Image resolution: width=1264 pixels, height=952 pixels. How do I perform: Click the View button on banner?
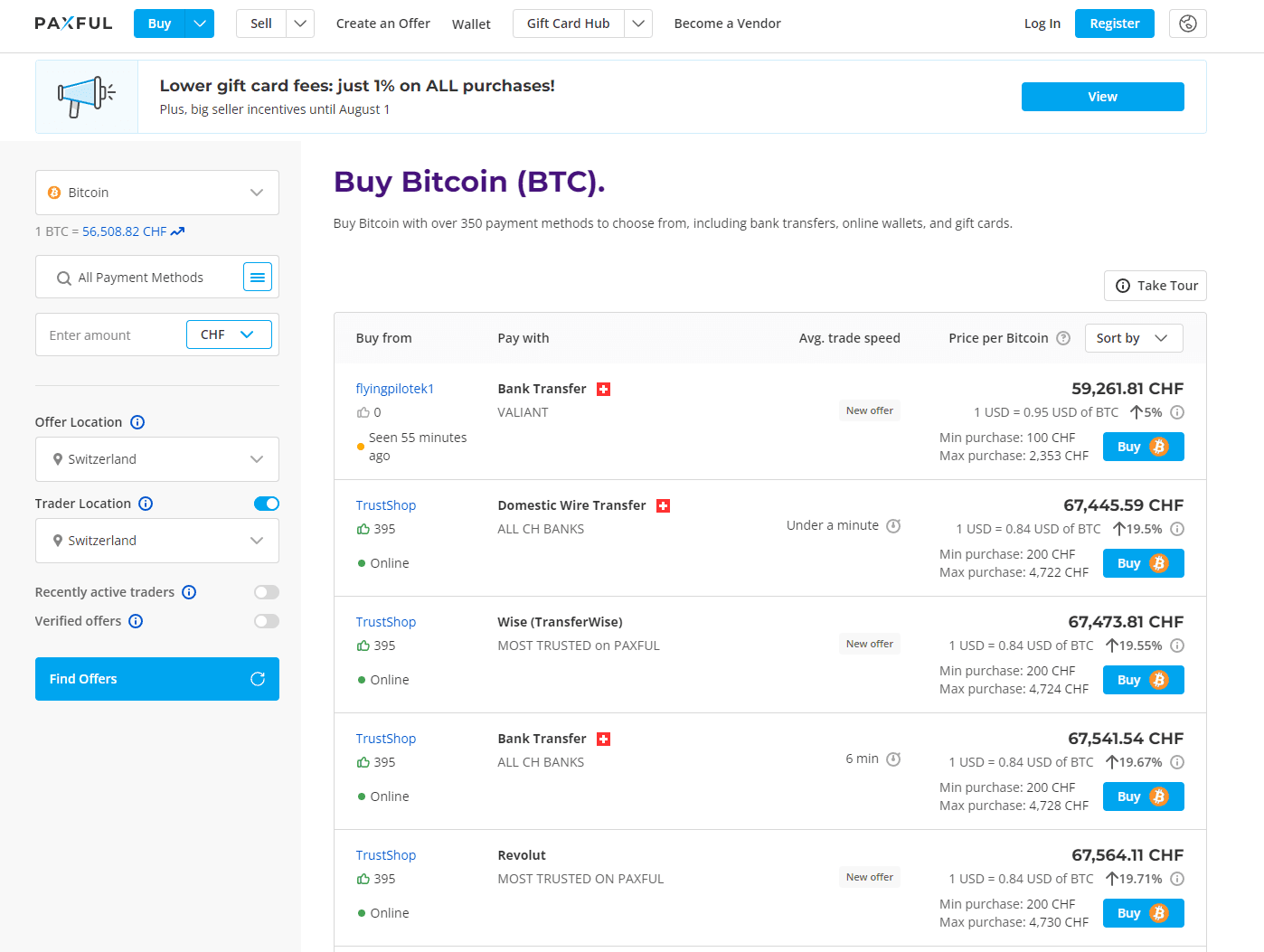point(1103,97)
